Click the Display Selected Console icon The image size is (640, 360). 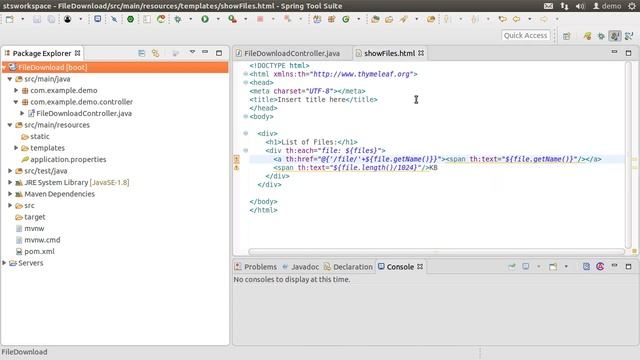[526, 267]
